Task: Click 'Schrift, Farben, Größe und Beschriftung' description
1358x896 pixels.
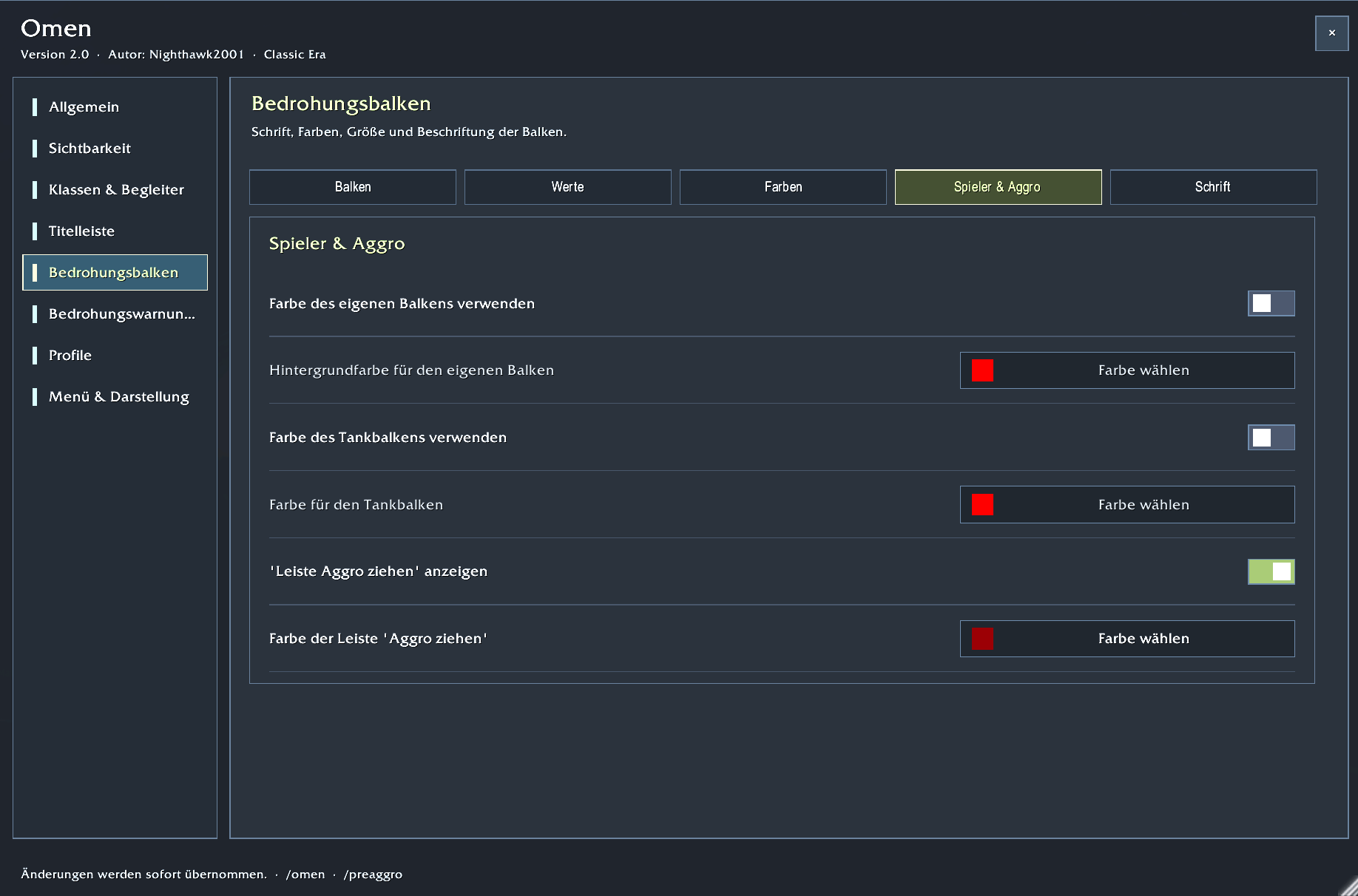Action: (x=409, y=132)
